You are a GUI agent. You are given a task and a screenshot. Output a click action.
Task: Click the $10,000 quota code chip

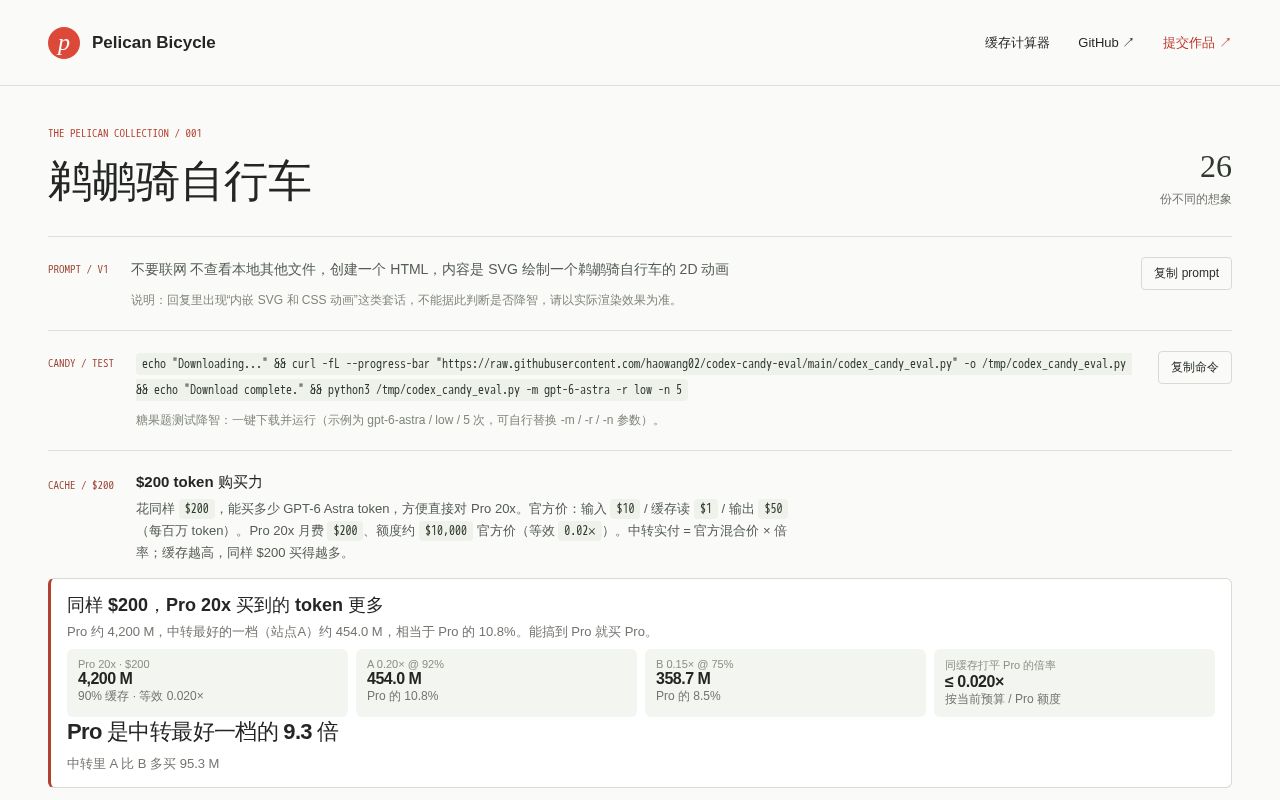pos(446,531)
